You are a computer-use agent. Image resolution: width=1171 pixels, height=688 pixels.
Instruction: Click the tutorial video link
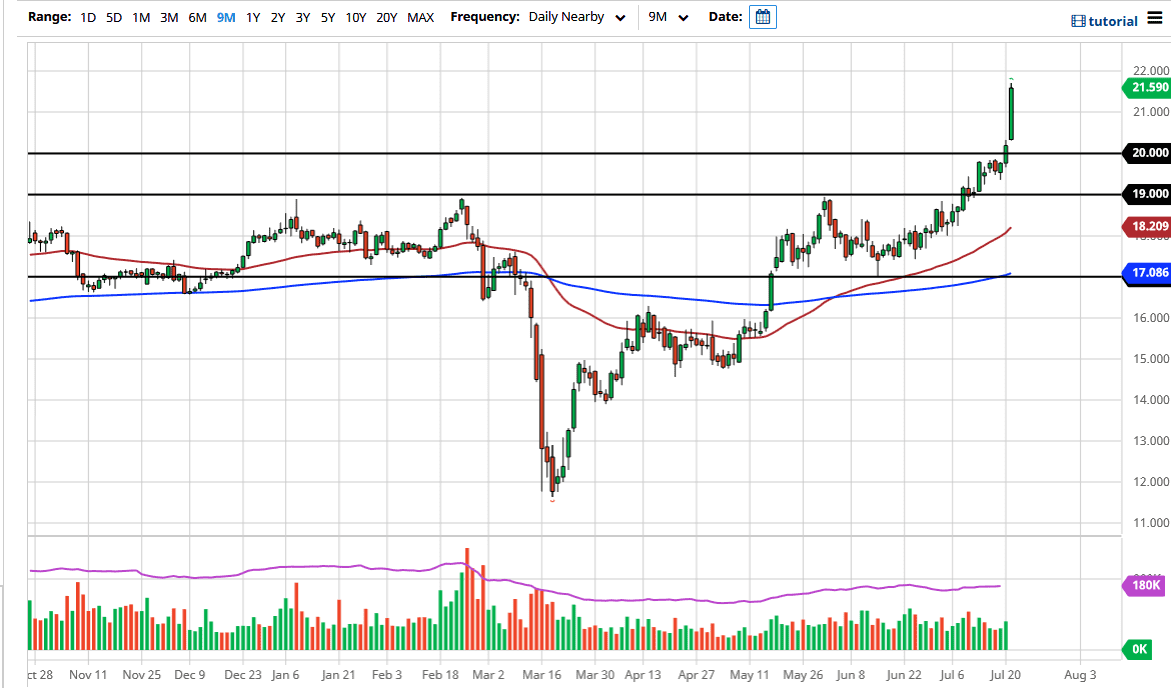tap(1104, 21)
